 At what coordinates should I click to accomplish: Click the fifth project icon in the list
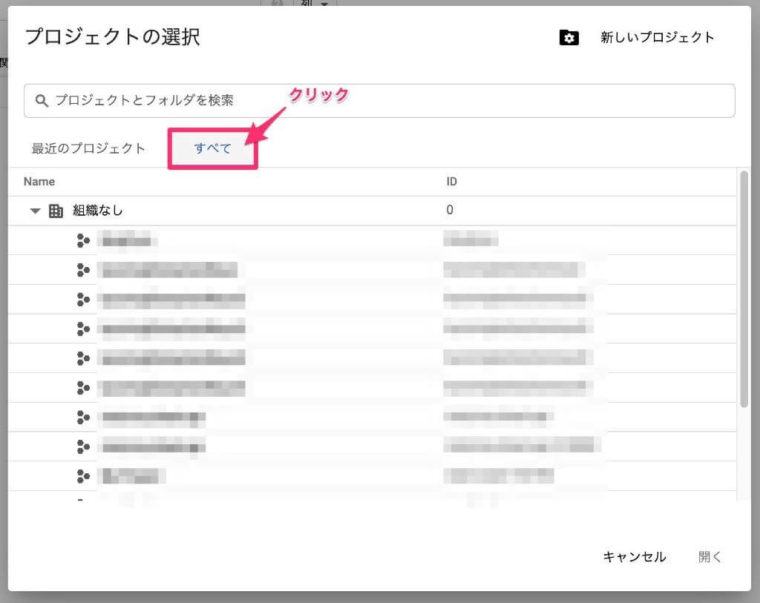82,358
